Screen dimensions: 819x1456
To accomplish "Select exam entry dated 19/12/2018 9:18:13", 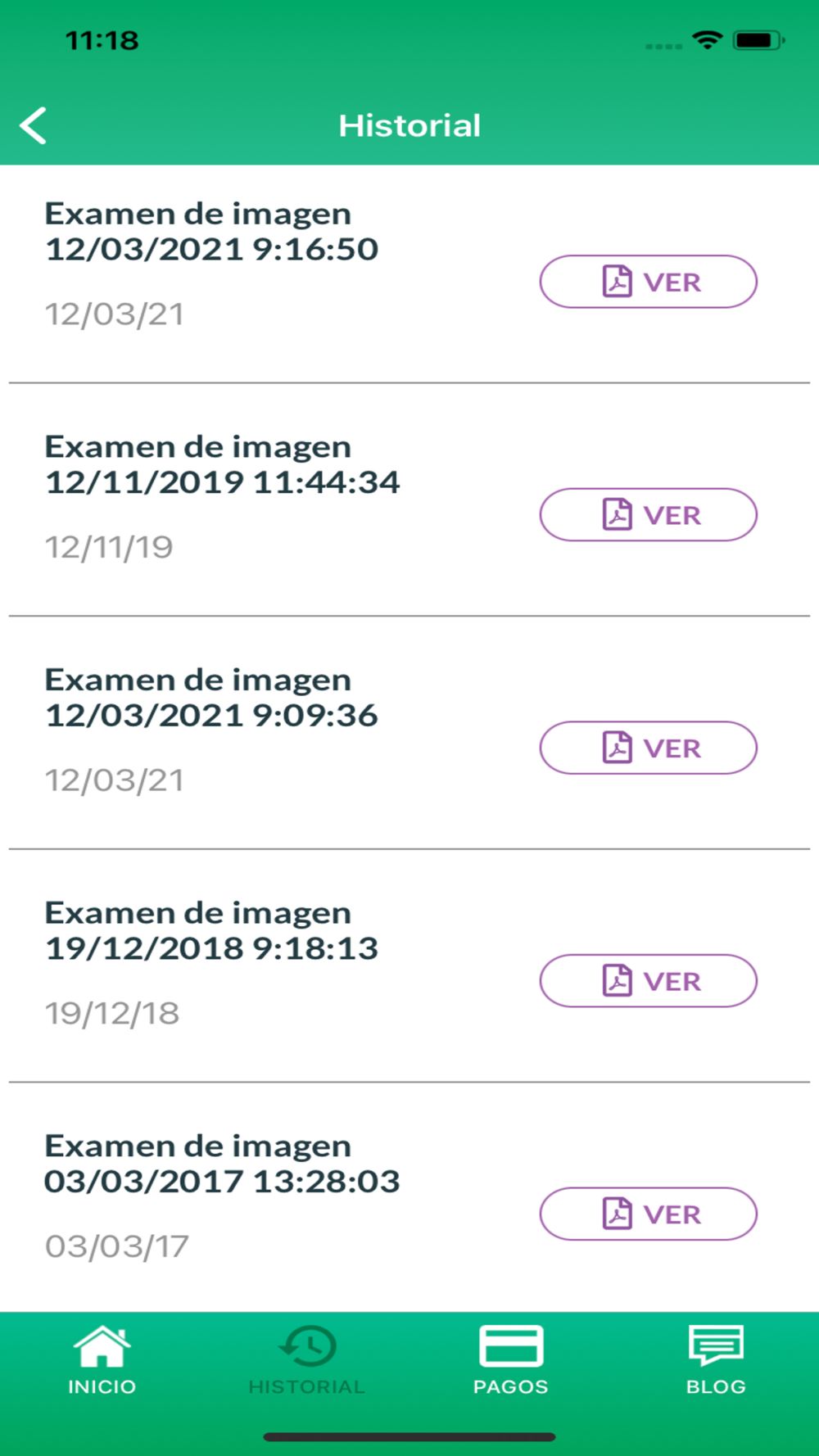I will [211, 930].
